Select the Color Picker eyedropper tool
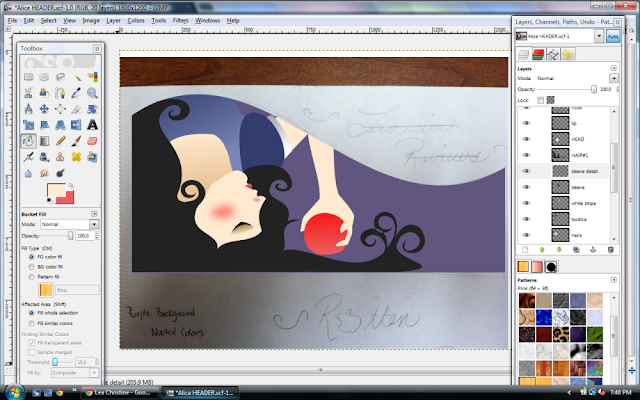This screenshot has width=640, height=400. pos(76,93)
